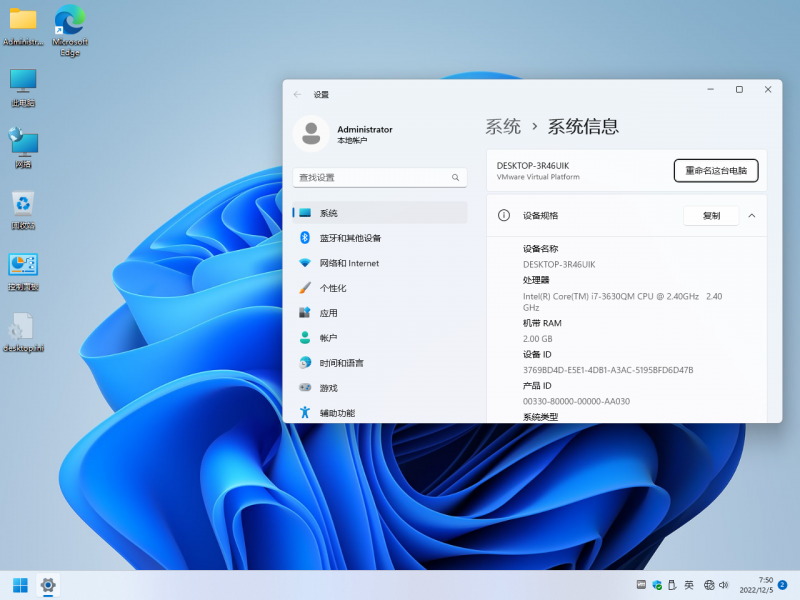Screen dimensions: 800x600
Task: Open the notification badge showing 2
Action: click(x=783, y=585)
